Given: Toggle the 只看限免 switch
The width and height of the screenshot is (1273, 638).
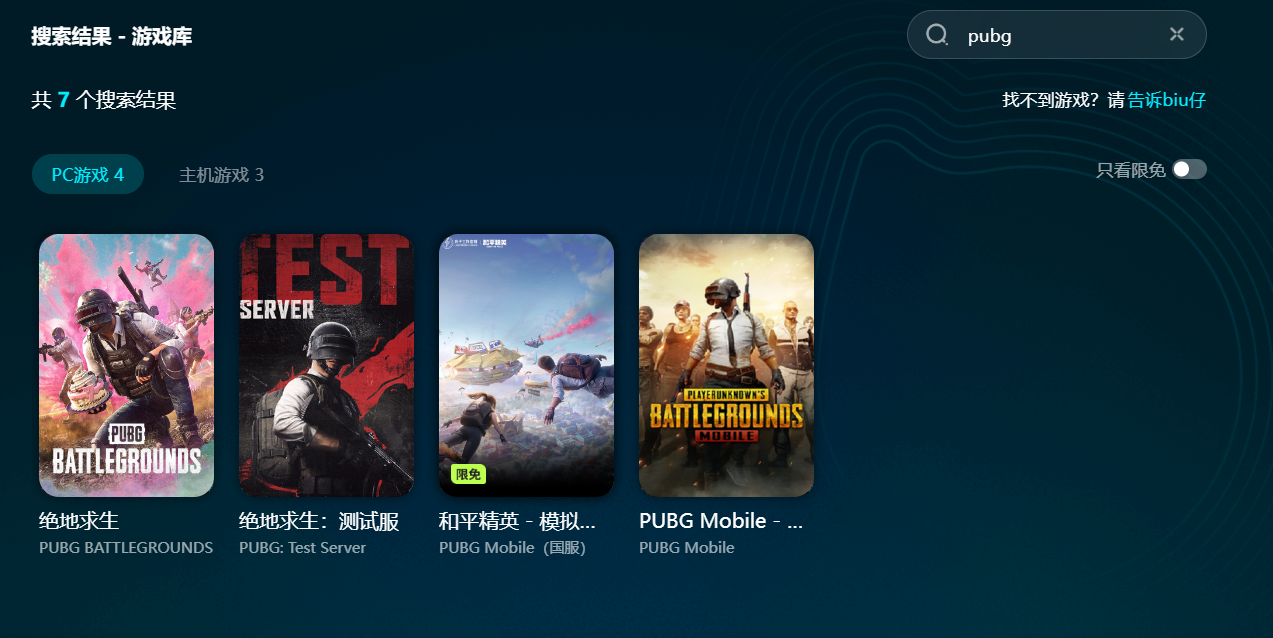Looking at the screenshot, I should pyautogui.click(x=1190, y=169).
